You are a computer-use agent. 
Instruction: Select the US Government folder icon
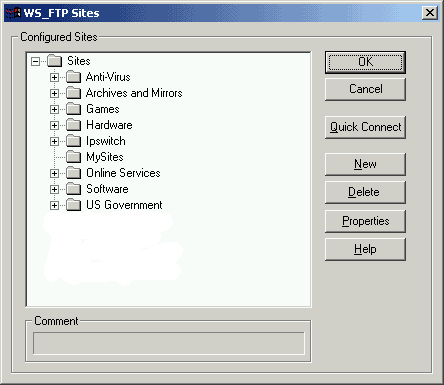(x=73, y=205)
